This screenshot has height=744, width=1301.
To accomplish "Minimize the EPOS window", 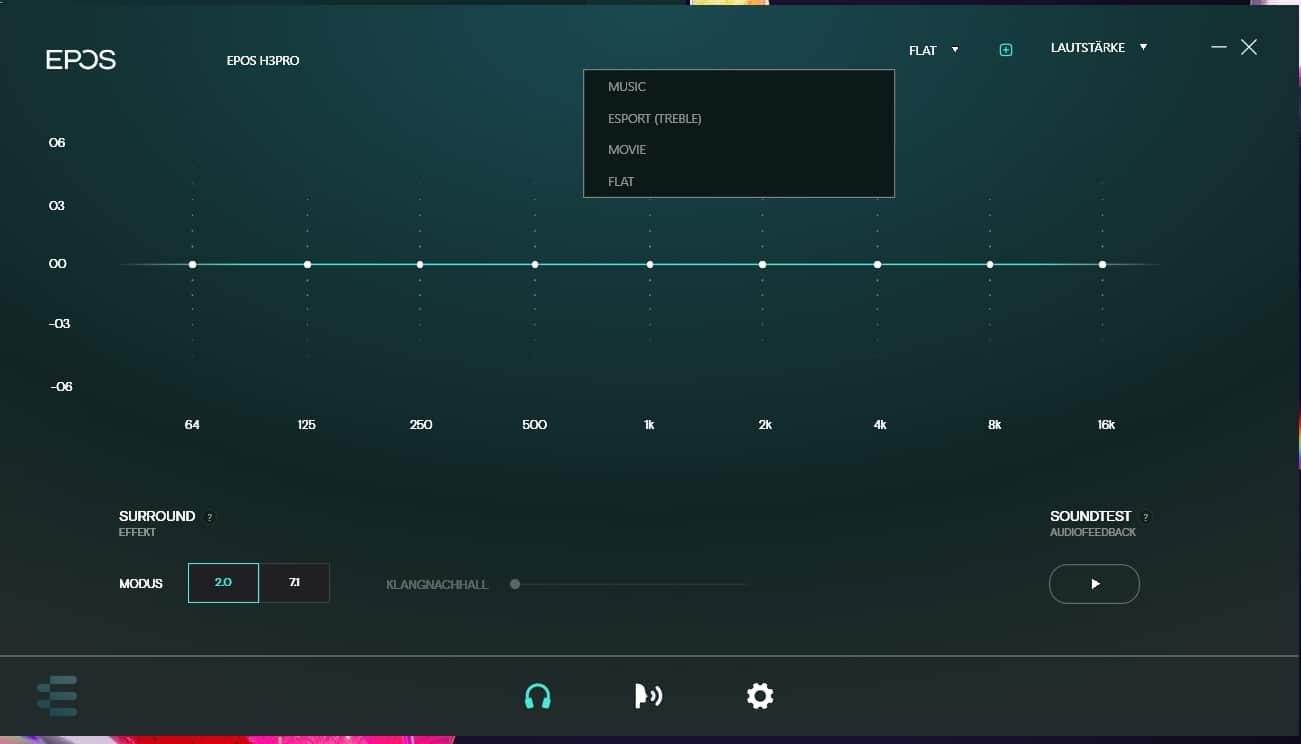I will point(1218,47).
